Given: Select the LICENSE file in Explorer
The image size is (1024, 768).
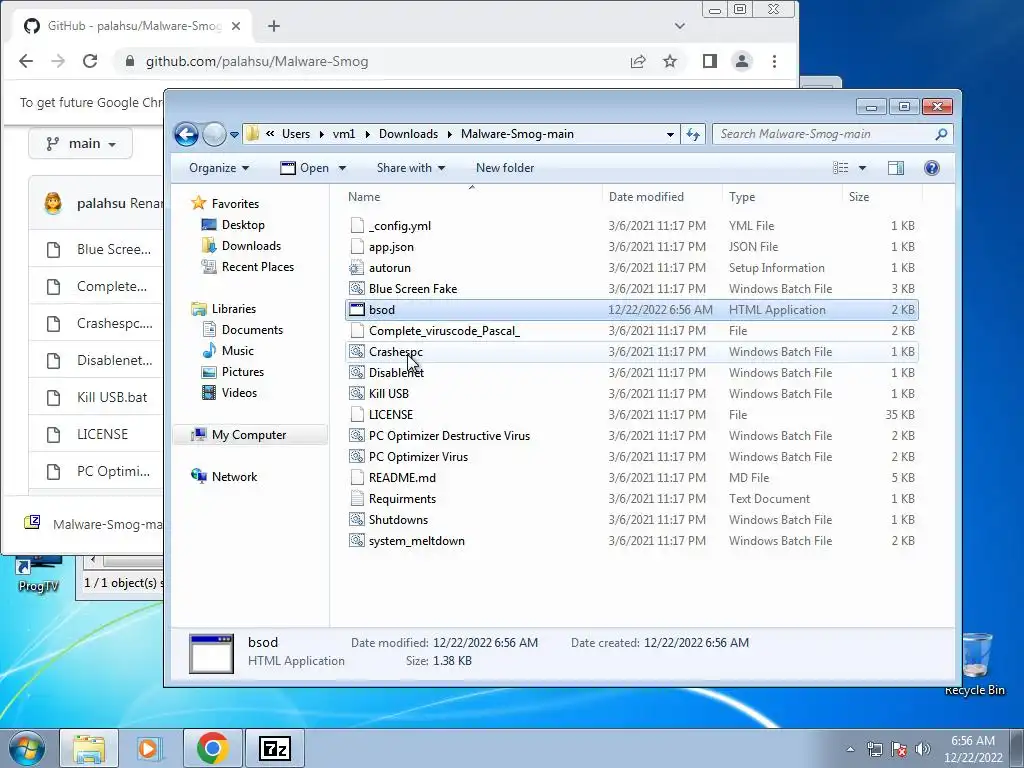Looking at the screenshot, I should click(391, 414).
